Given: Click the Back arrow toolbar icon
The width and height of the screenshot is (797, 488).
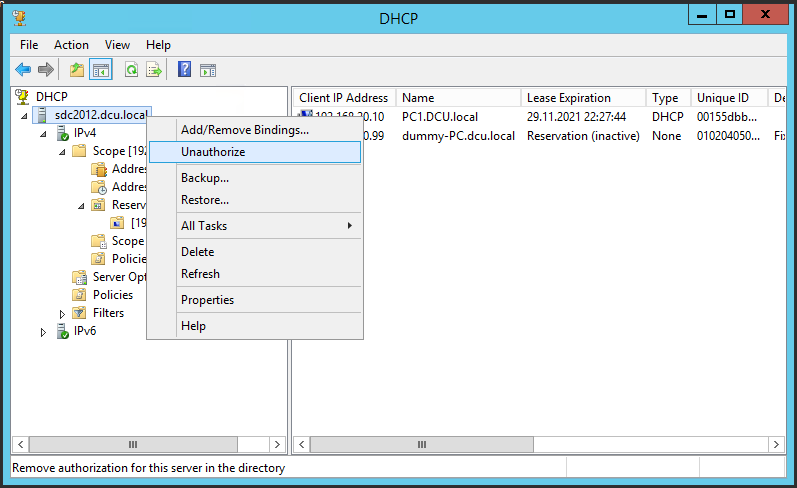Looking at the screenshot, I should [23, 70].
